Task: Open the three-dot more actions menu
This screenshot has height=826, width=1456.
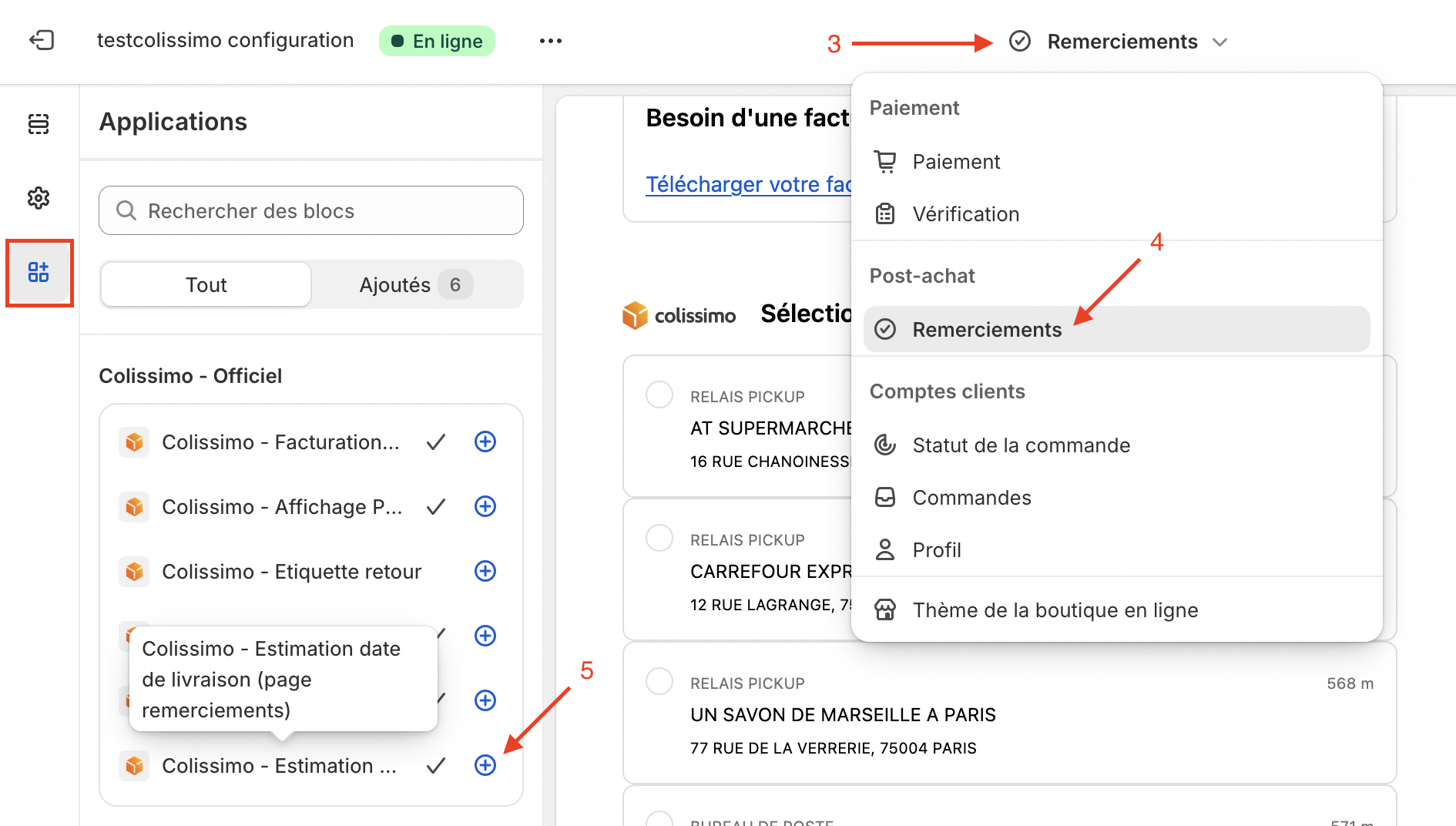Action: pyautogui.click(x=551, y=41)
